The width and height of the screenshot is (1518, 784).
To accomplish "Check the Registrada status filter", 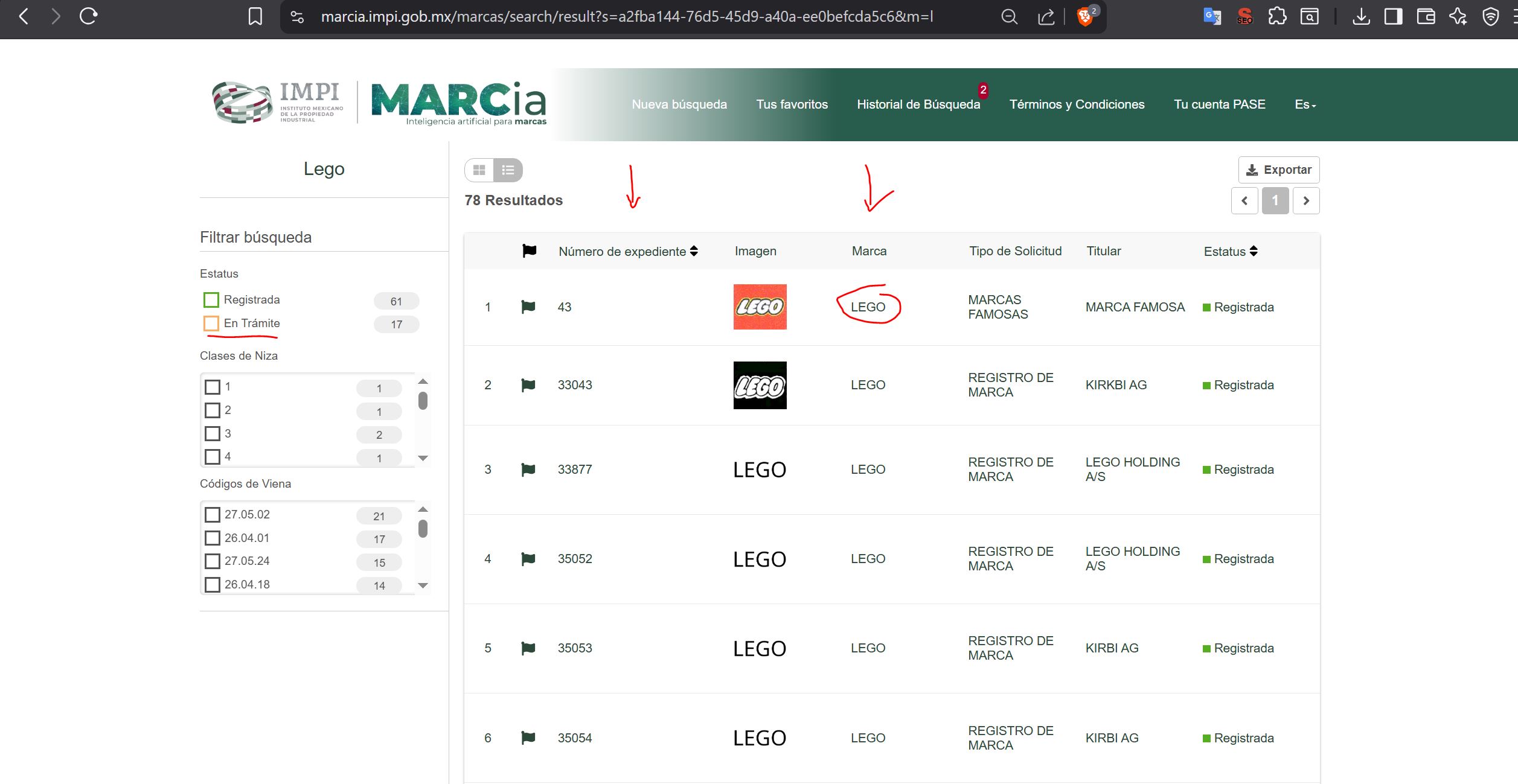I will pyautogui.click(x=211, y=300).
